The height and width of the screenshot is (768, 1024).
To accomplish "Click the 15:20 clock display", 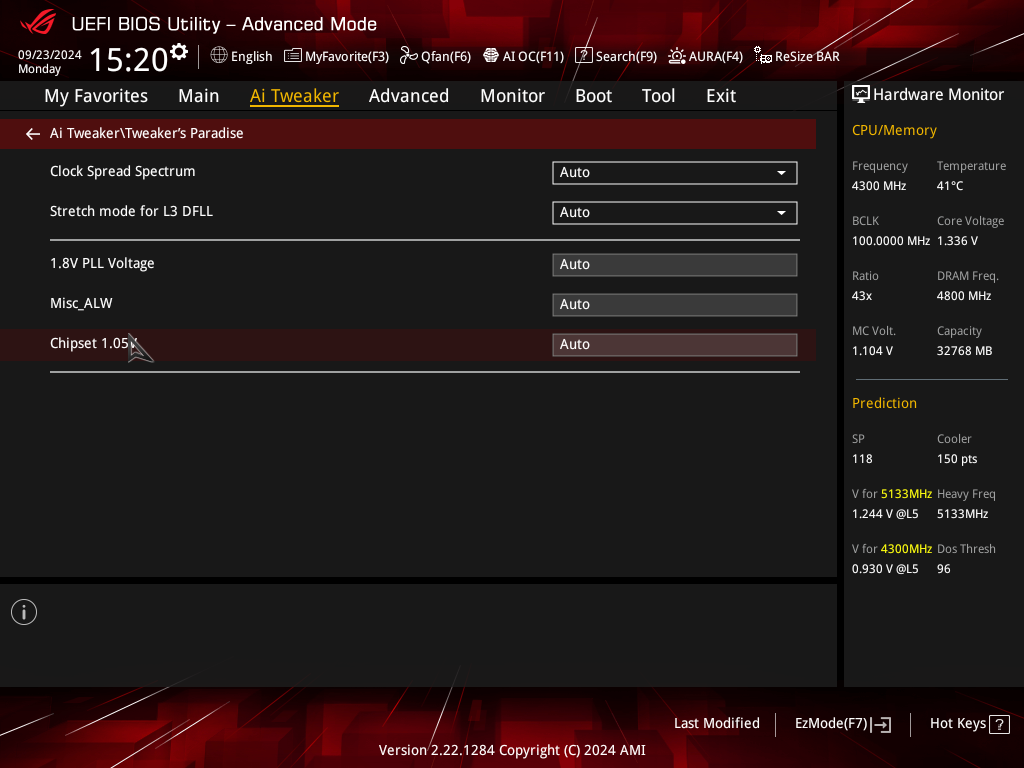I will point(128,59).
